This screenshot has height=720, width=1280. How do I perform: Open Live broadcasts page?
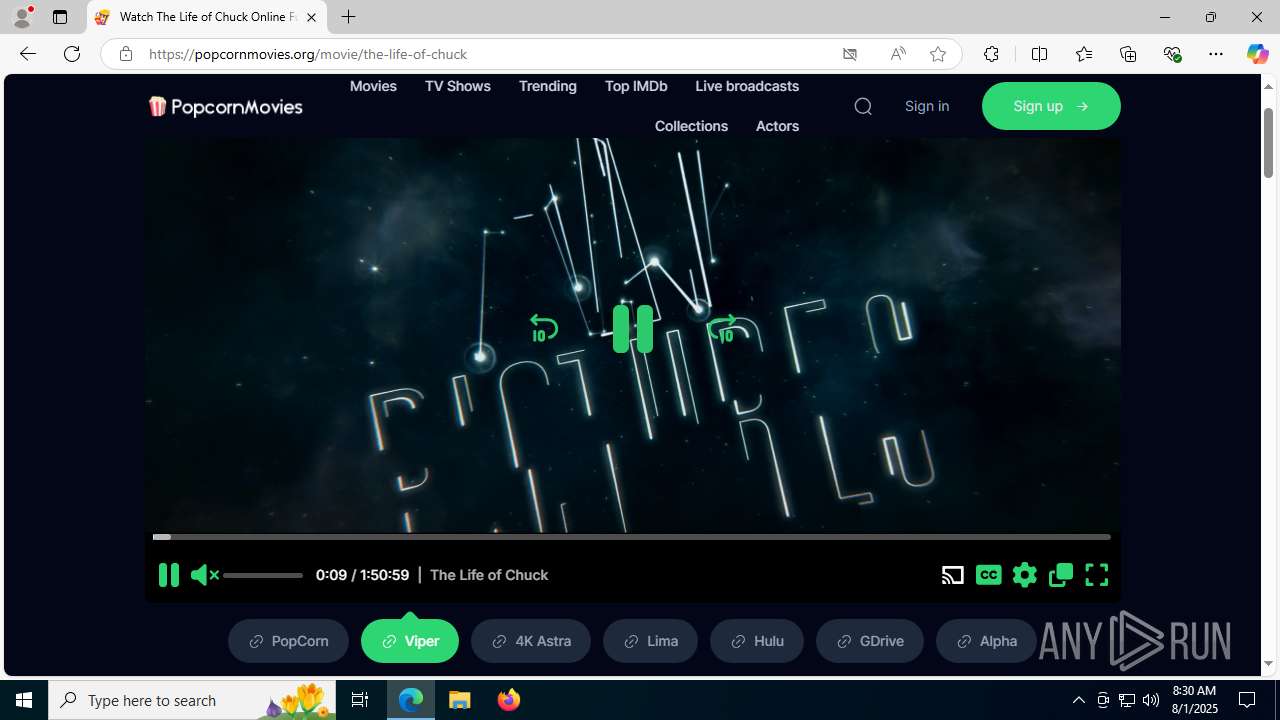(x=747, y=86)
